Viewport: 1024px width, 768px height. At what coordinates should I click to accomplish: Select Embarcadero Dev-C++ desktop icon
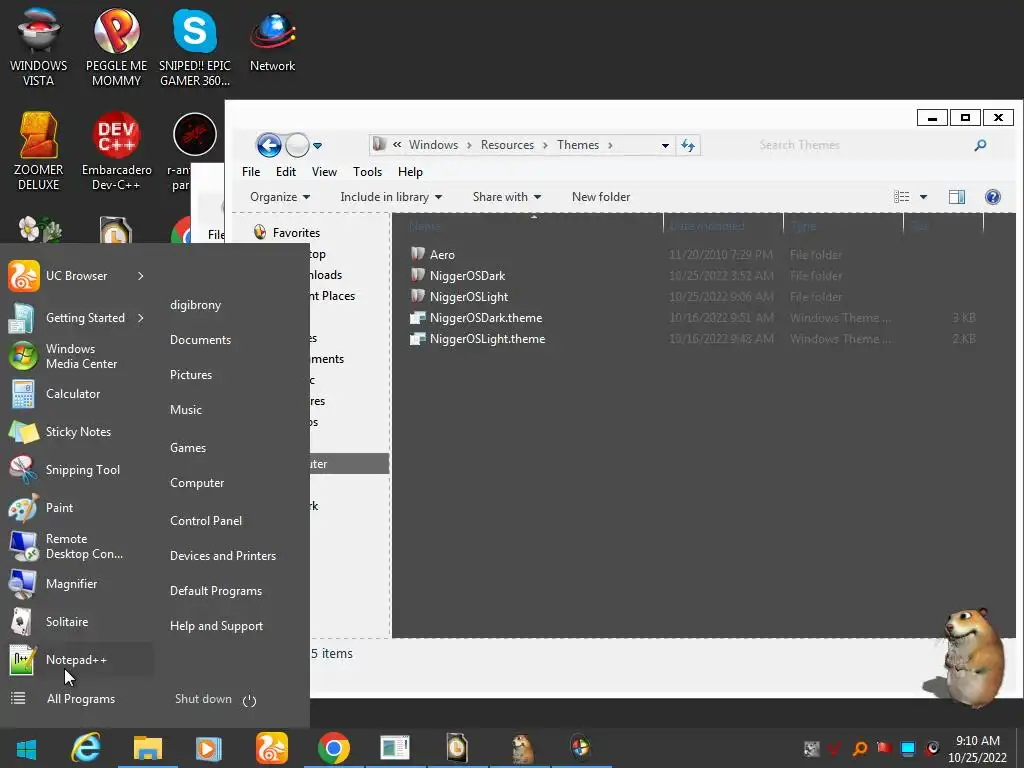tap(116, 152)
